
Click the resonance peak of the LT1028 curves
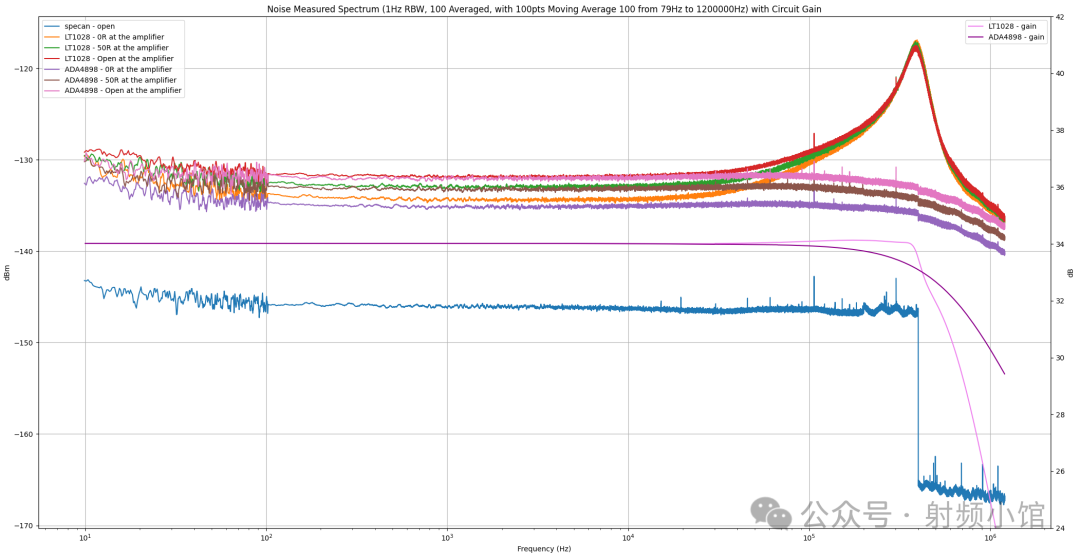coord(915,43)
